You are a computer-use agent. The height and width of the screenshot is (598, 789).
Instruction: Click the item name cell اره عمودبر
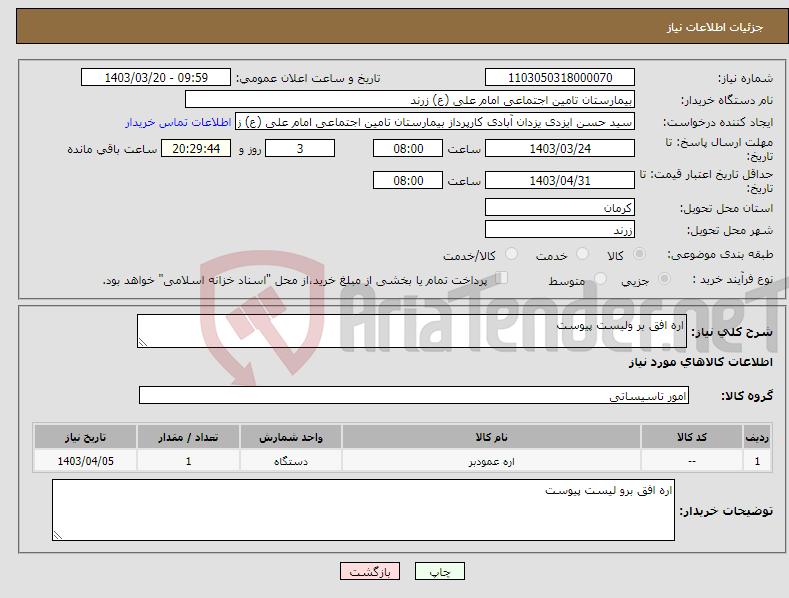click(x=491, y=461)
